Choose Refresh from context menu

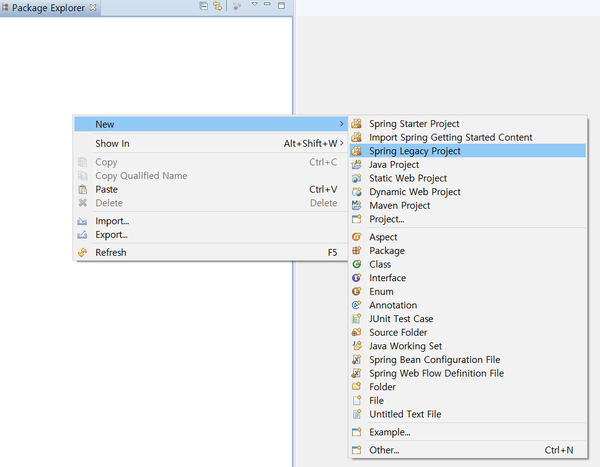pyautogui.click(x=210, y=252)
